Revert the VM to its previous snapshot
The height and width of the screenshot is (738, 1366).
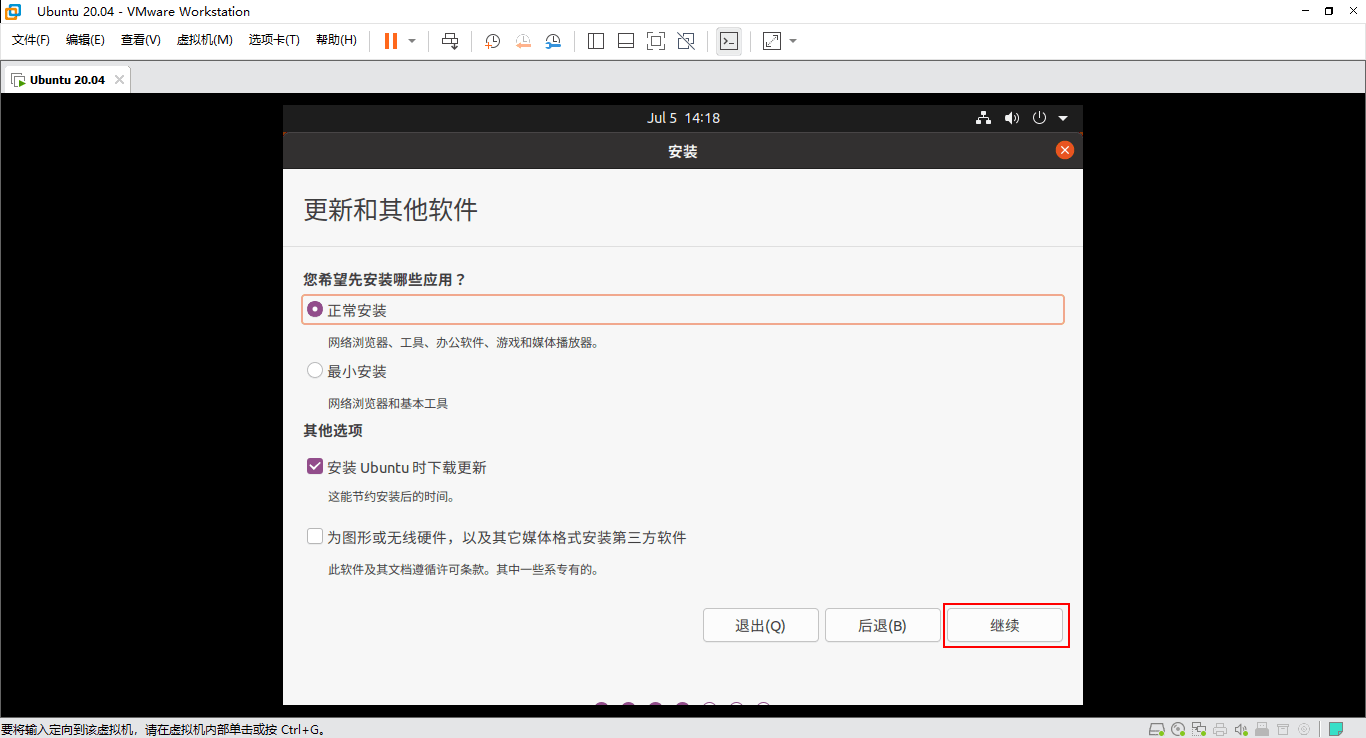pyautogui.click(x=523, y=41)
